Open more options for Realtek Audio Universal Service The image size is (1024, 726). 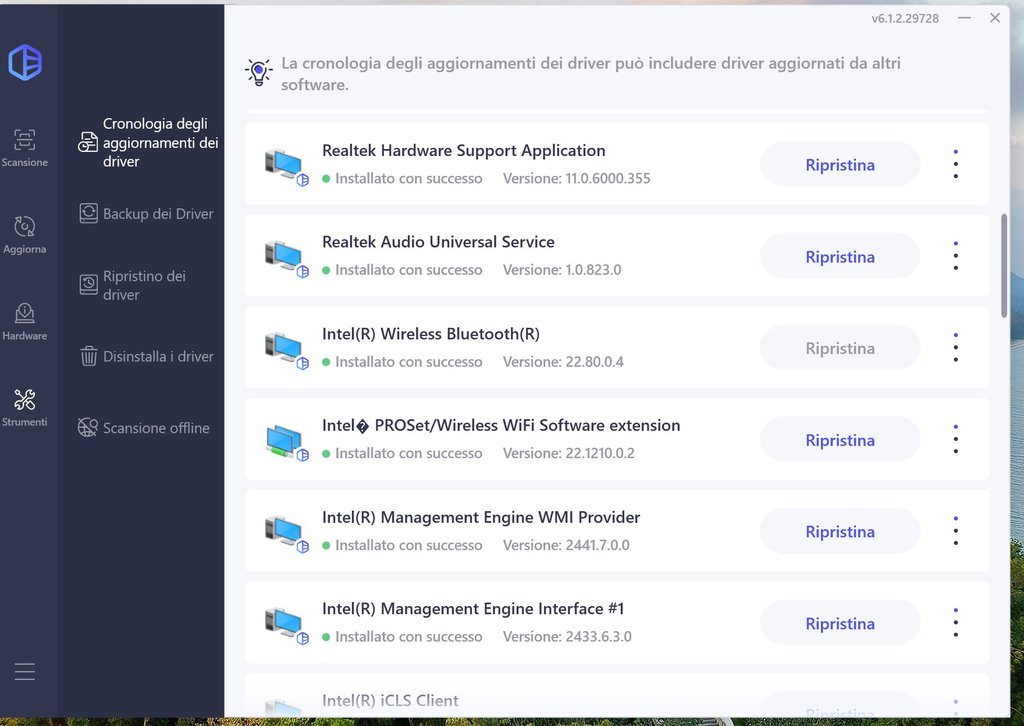click(x=955, y=256)
